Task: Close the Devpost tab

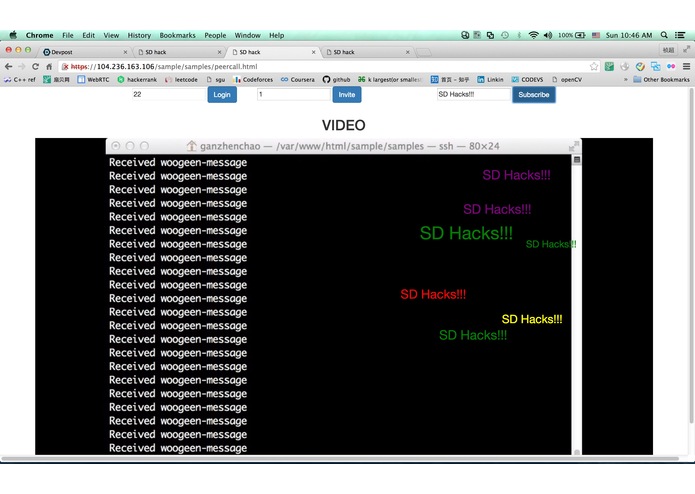Action: tap(125, 52)
